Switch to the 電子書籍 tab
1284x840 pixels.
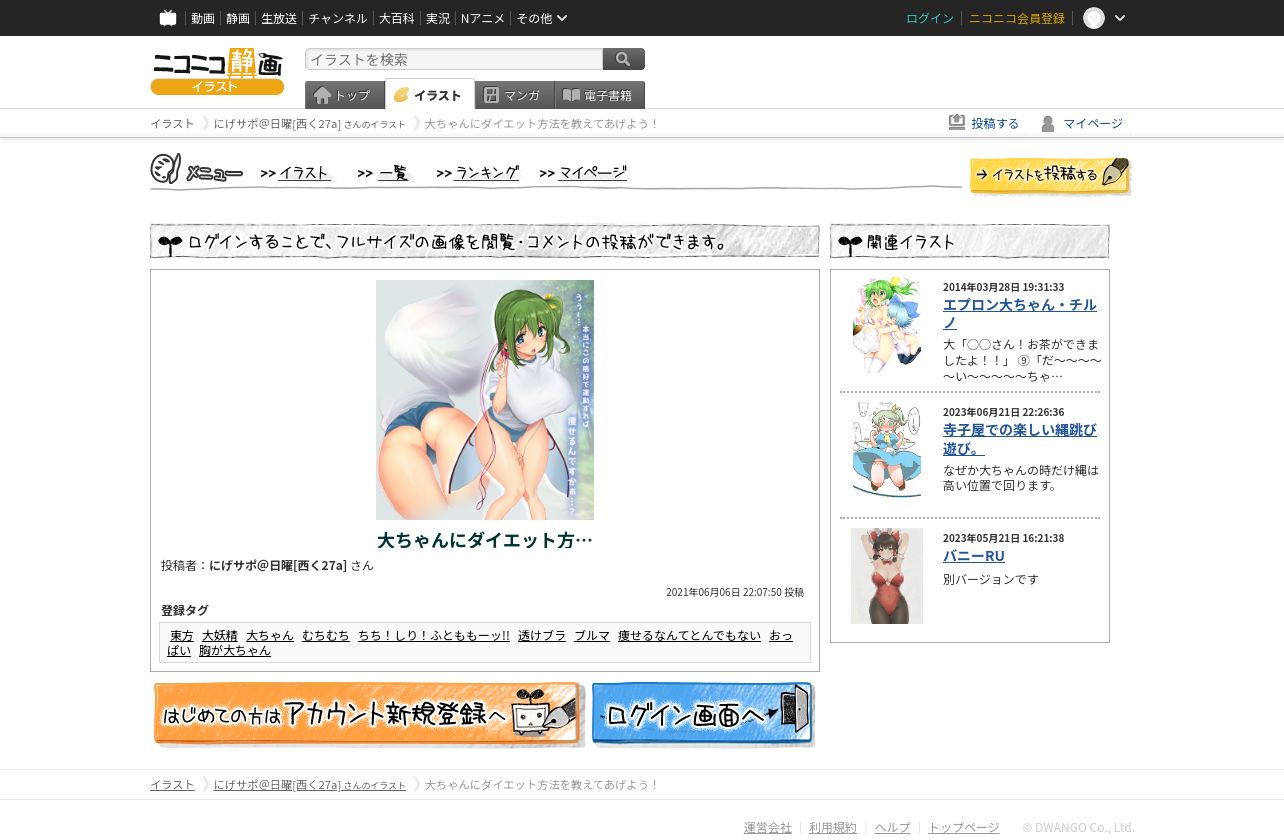[x=599, y=95]
